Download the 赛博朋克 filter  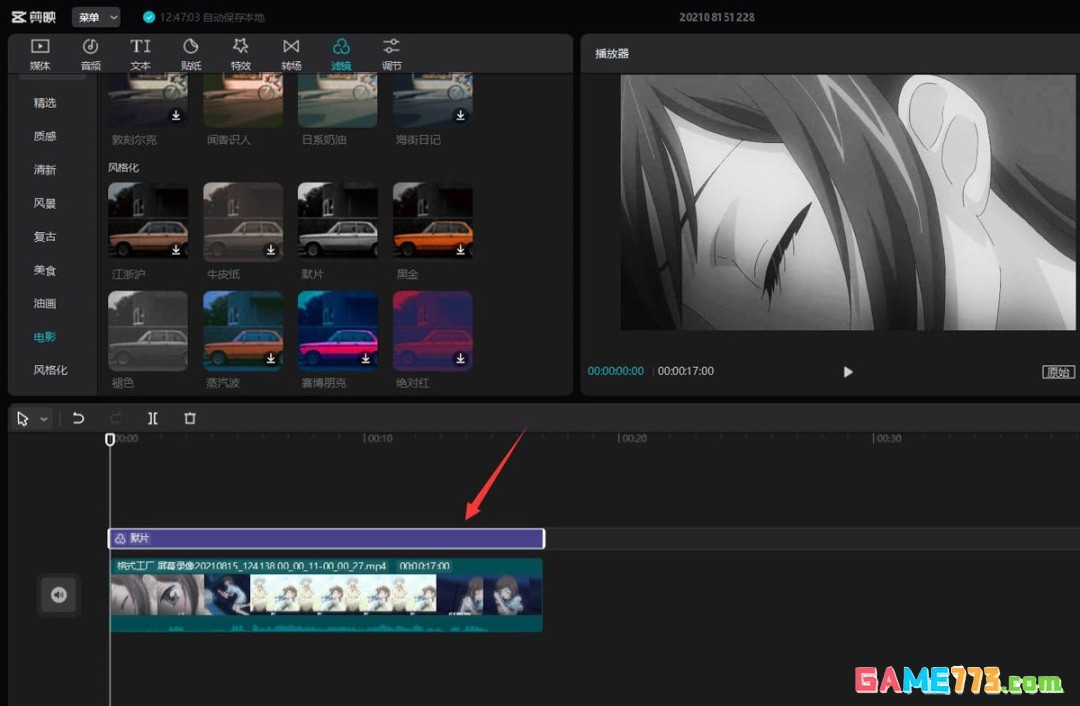366,358
